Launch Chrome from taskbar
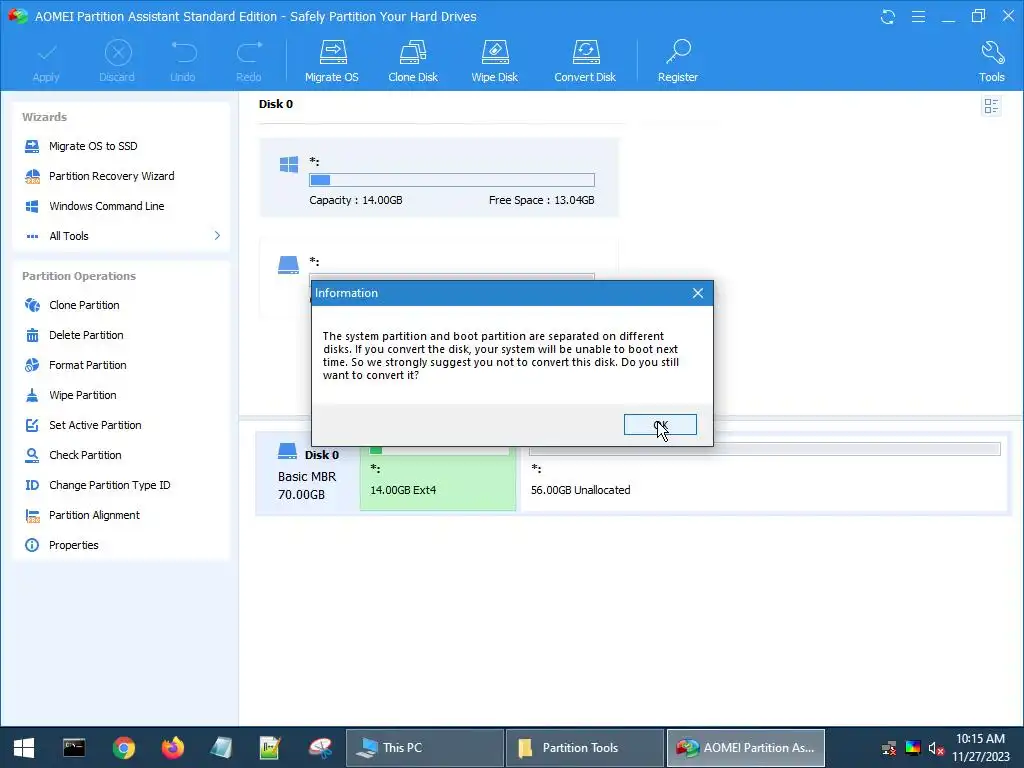1024x768 pixels. point(123,748)
